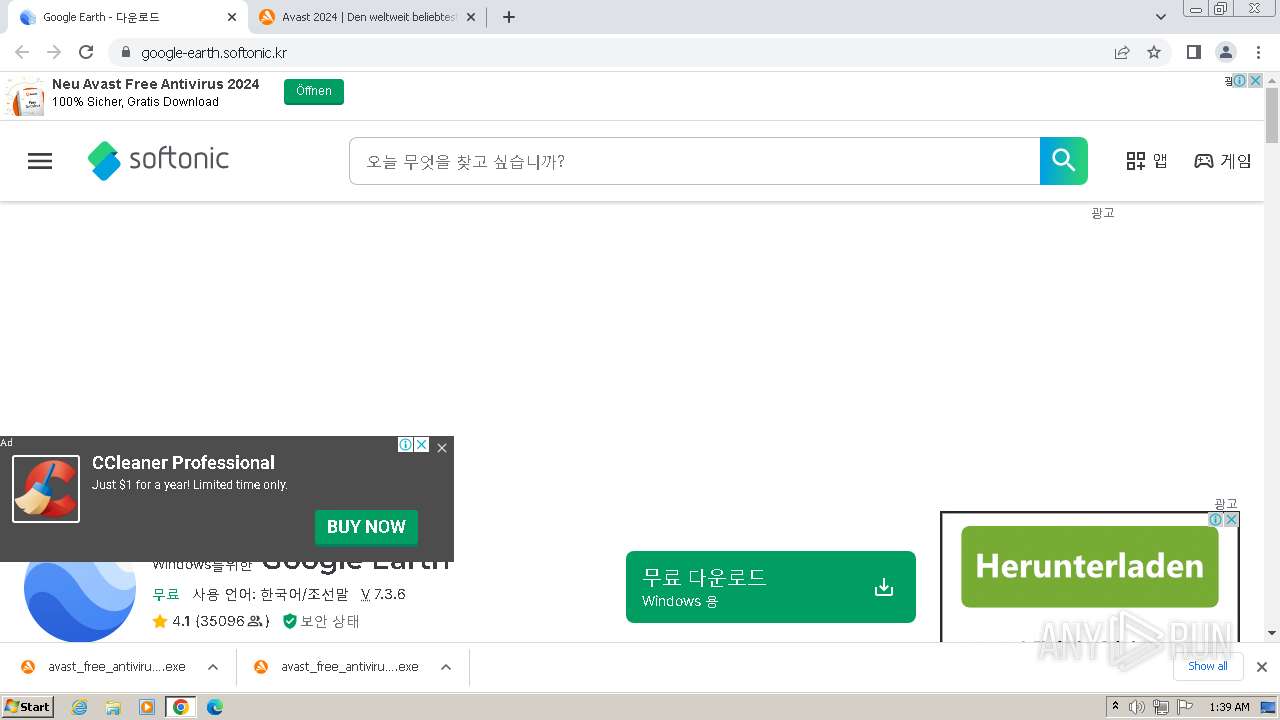Screen dimensions: 1280x720
Task: Click 무료 다운로드 download button
Action: [x=771, y=587]
